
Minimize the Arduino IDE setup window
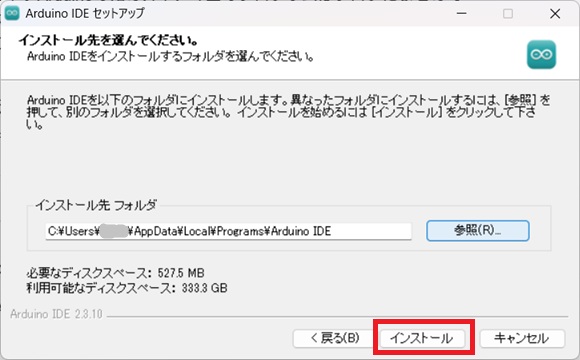[x=461, y=14]
